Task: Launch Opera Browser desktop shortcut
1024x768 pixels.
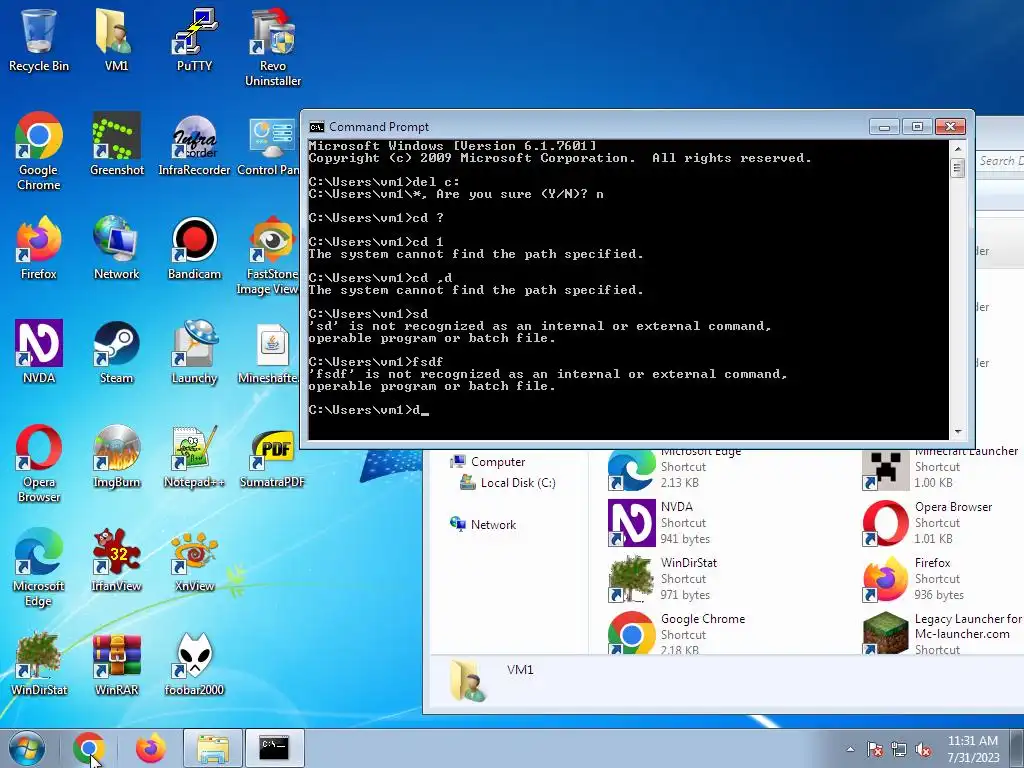Action: (x=39, y=462)
